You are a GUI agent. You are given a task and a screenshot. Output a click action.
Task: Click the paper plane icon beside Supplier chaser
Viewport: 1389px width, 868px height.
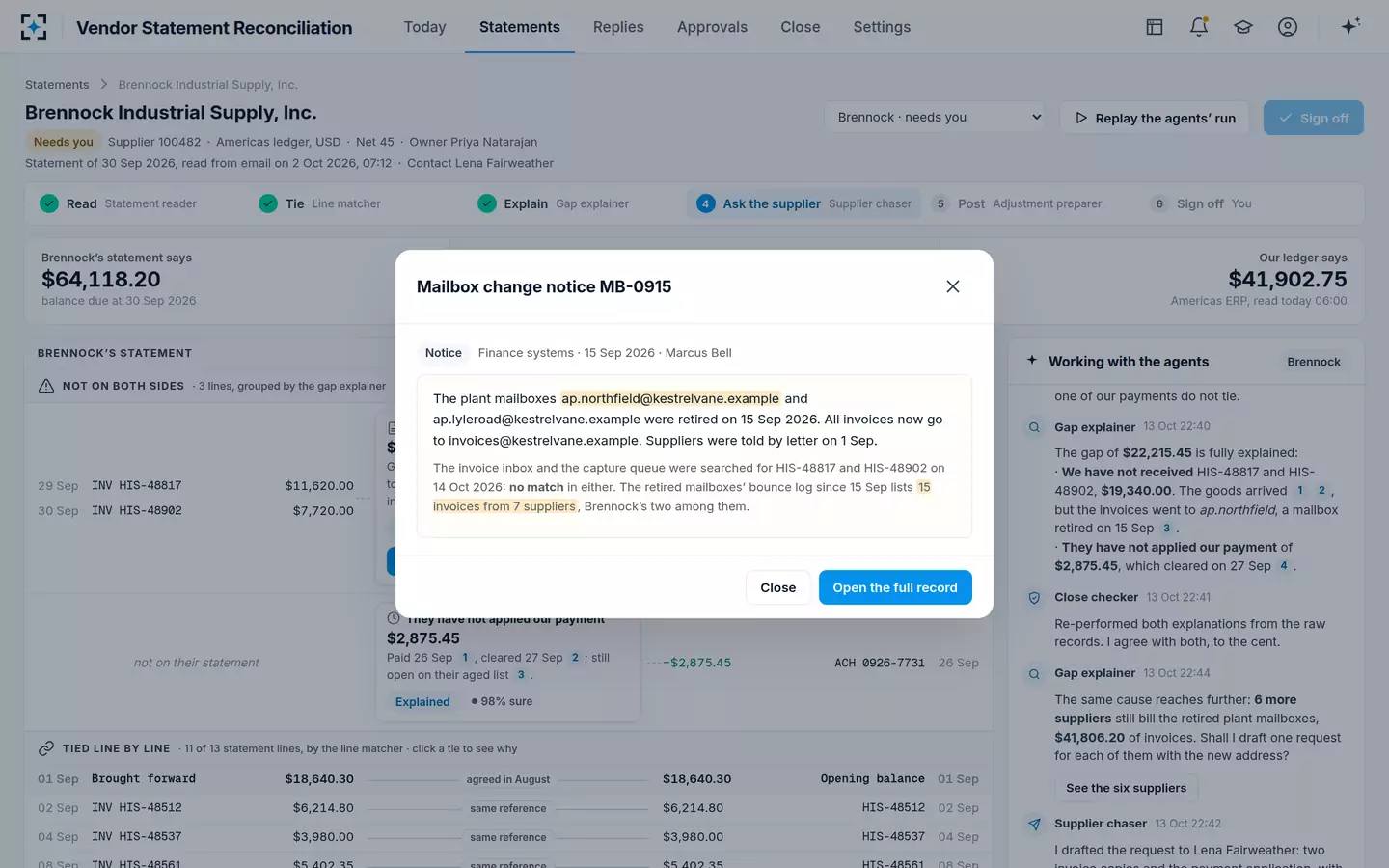[x=1034, y=825]
